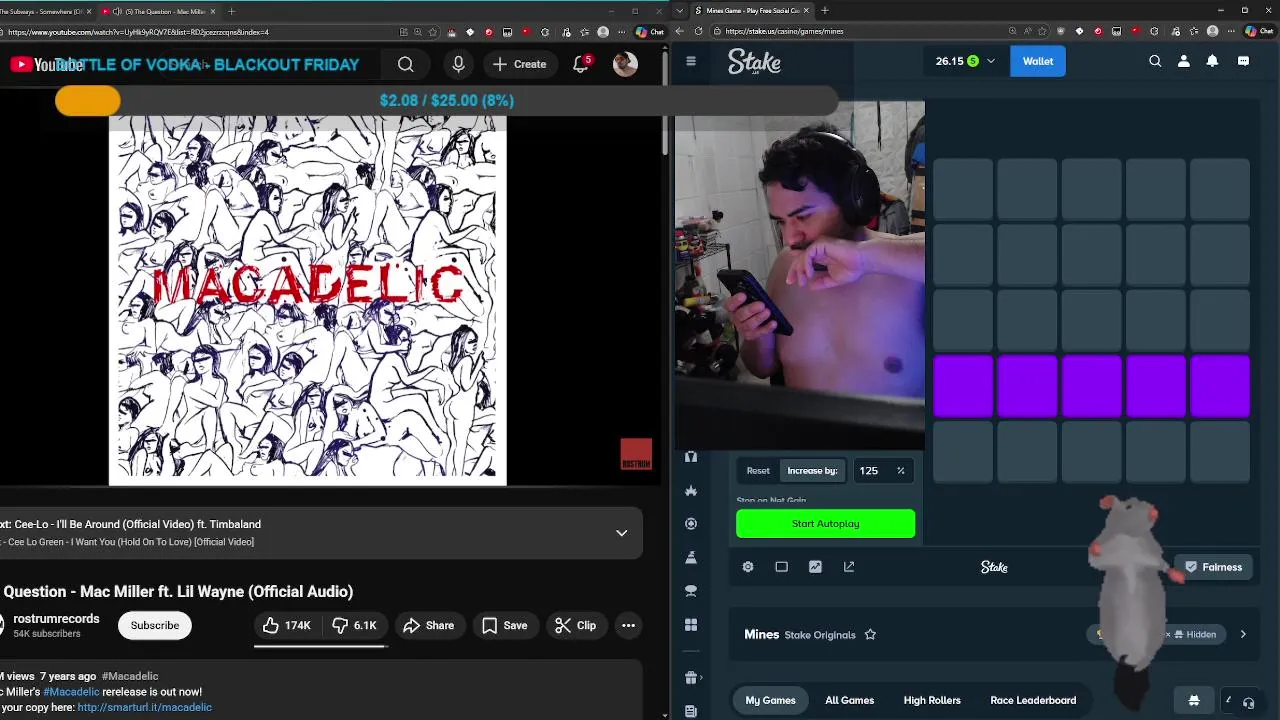The image size is (1280, 720).
Task: Open Stake sidebar gift rewards icon
Action: pos(691,678)
